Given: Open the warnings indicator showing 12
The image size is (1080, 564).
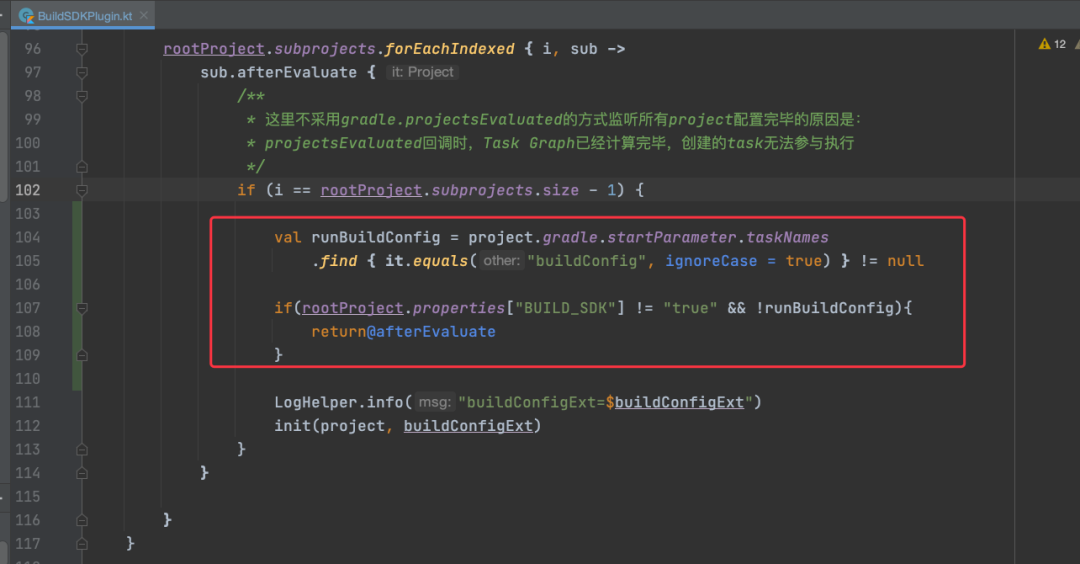Looking at the screenshot, I should tap(1052, 44).
